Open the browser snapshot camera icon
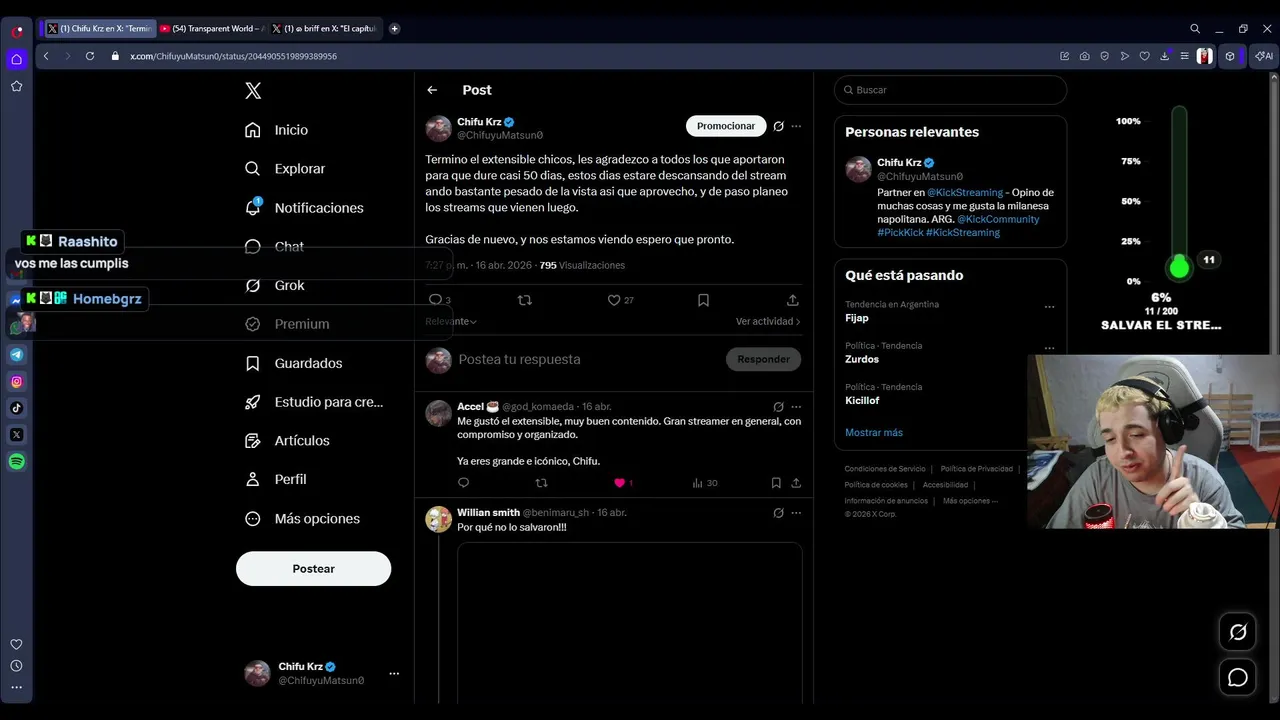 1085,56
